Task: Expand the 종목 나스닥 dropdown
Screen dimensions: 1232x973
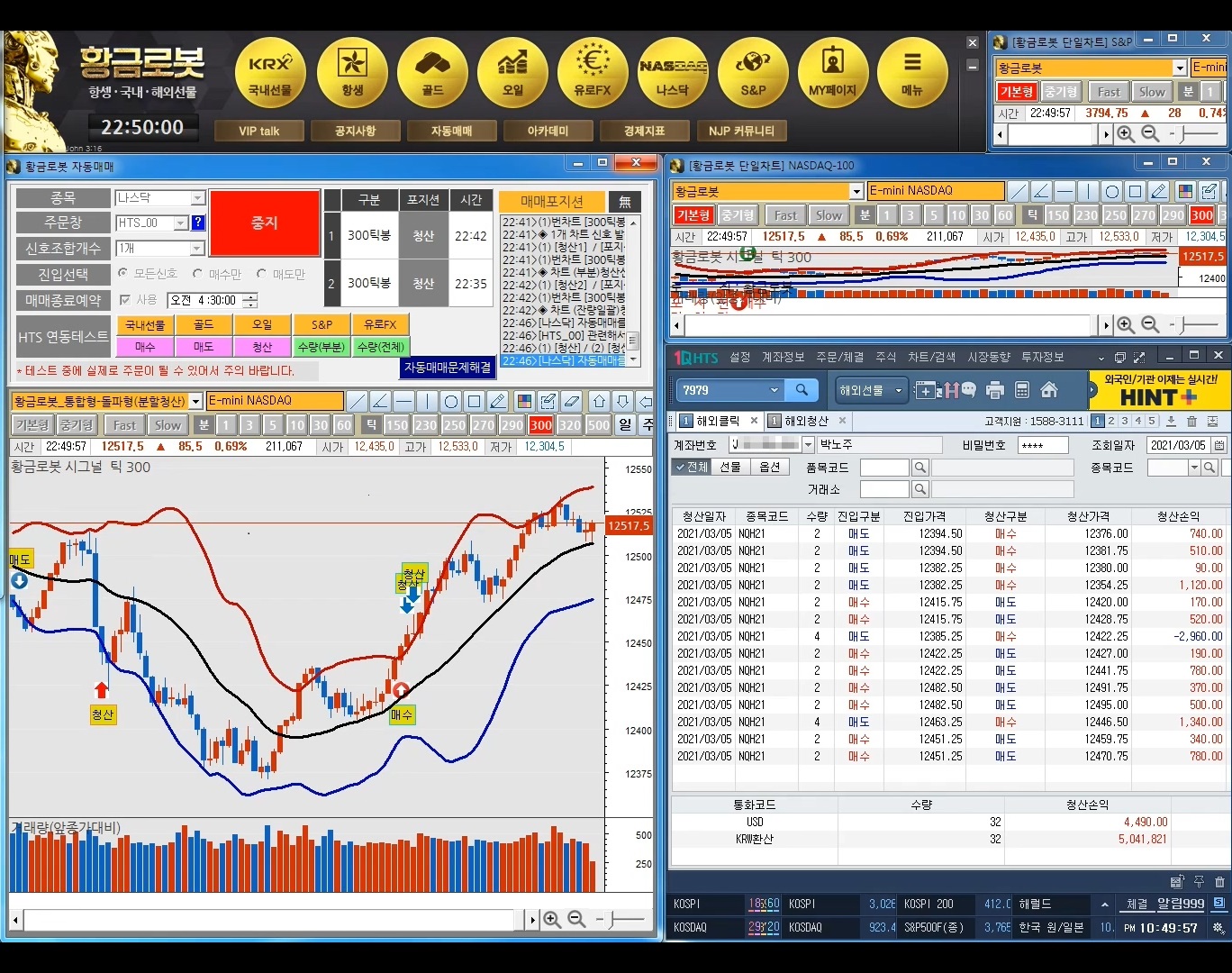Action: click(198, 197)
